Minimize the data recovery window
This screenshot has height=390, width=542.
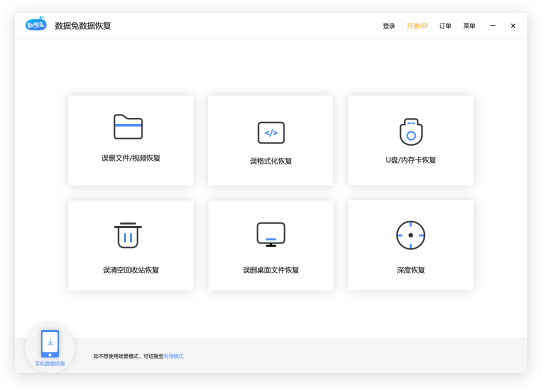(x=493, y=26)
